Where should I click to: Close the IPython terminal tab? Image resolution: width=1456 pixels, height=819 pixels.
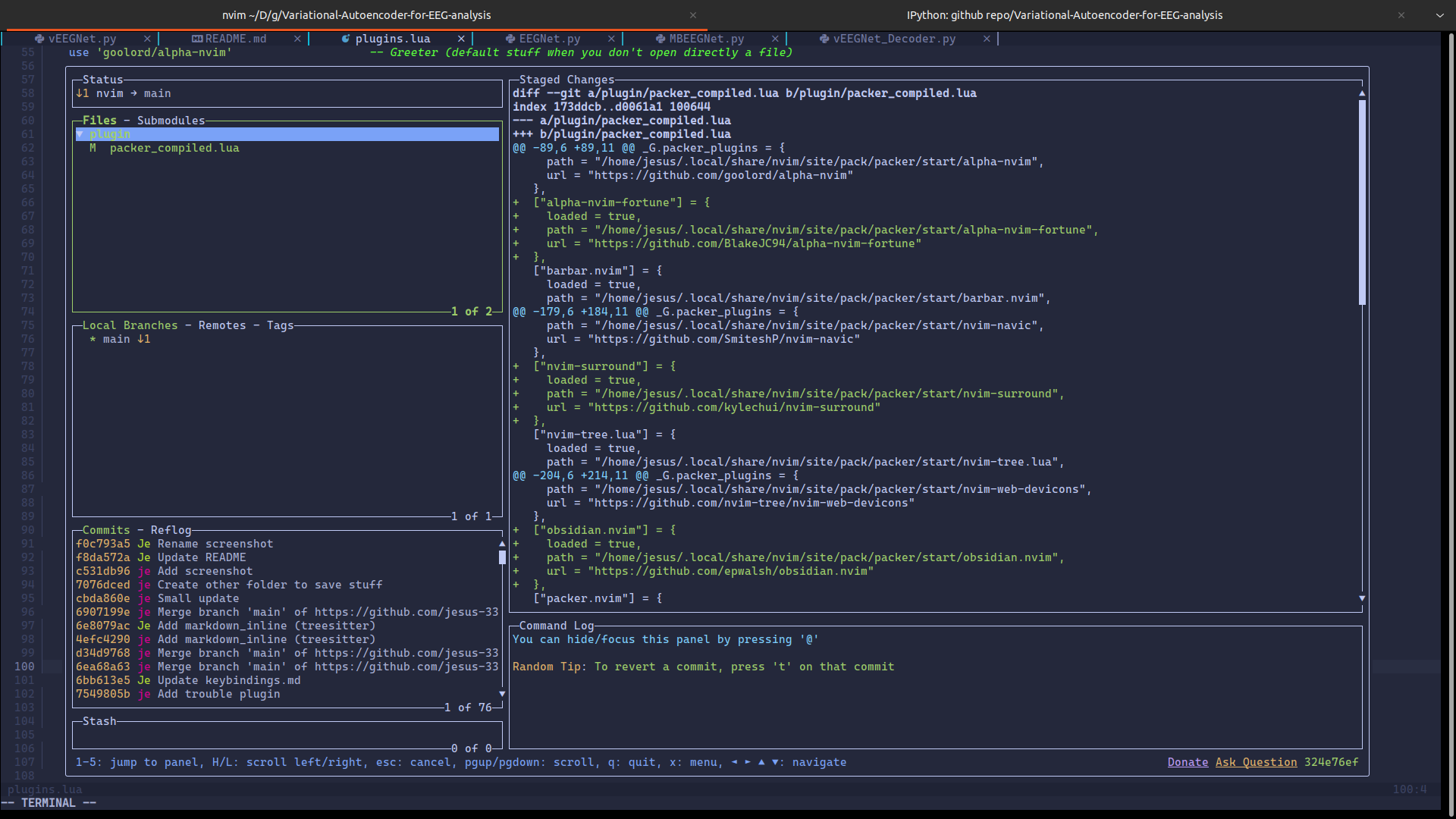1401,15
